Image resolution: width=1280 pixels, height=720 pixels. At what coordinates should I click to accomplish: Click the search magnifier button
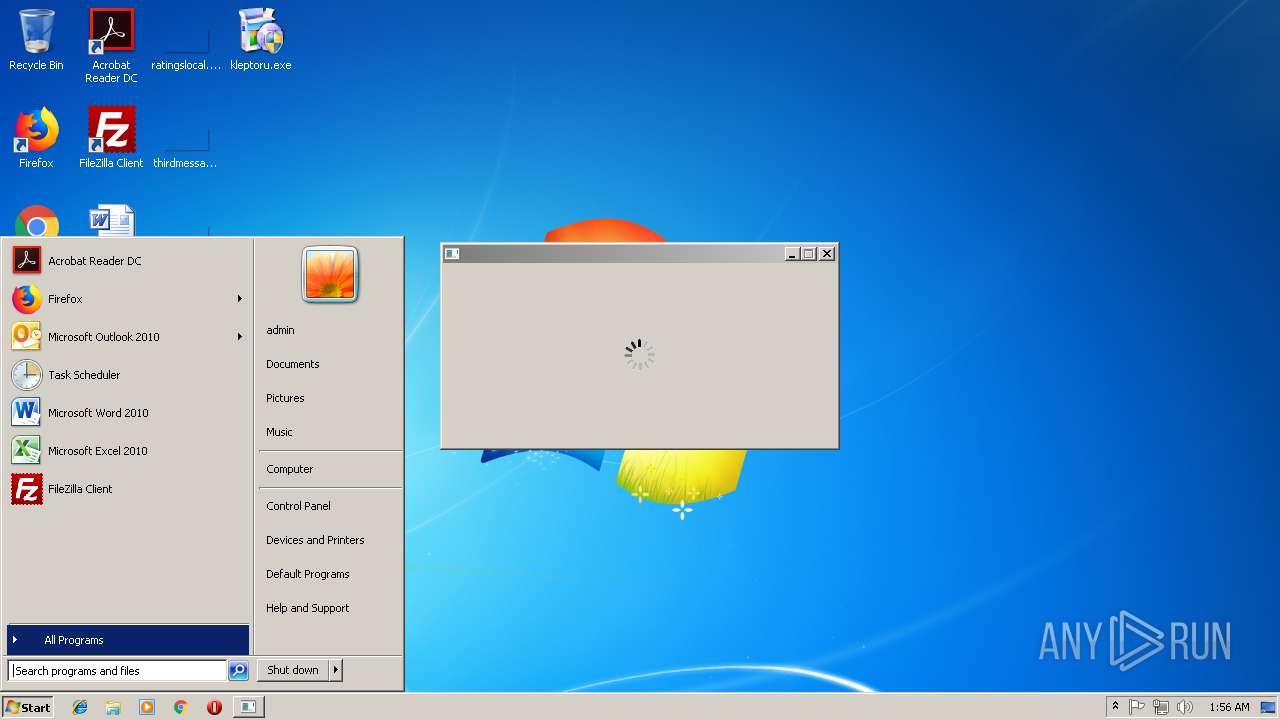[238, 671]
